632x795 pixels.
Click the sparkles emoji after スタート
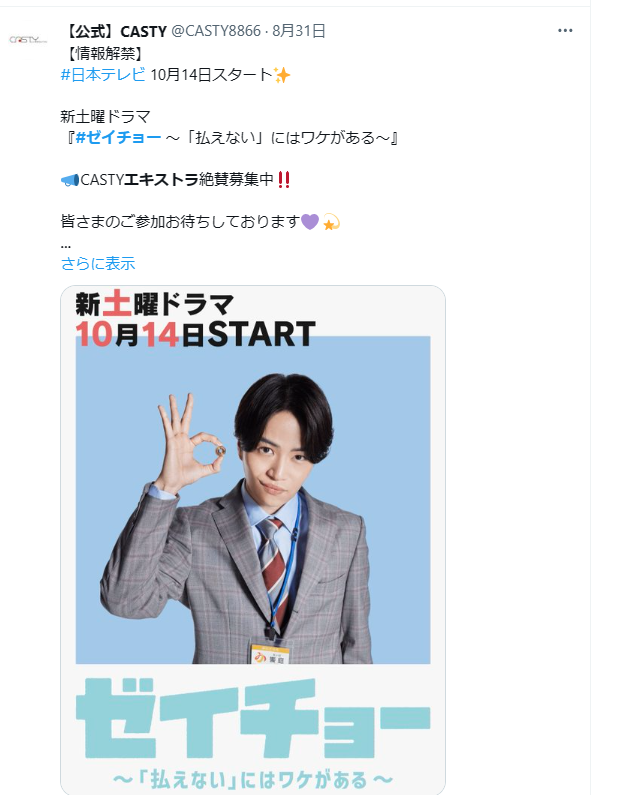(x=282, y=75)
